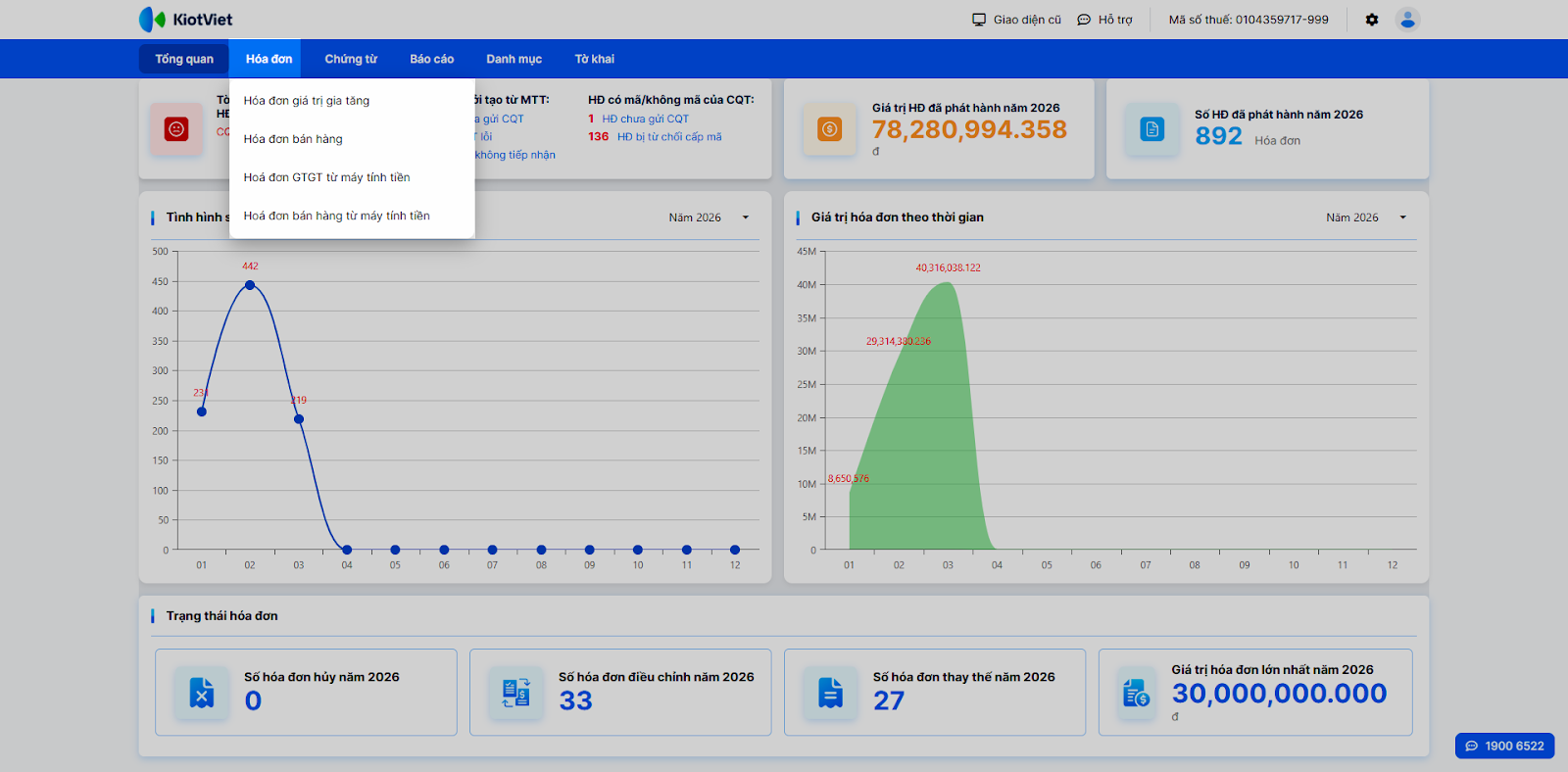Click the orange invoice value coin icon
The height and width of the screenshot is (772, 1568).
point(829,129)
